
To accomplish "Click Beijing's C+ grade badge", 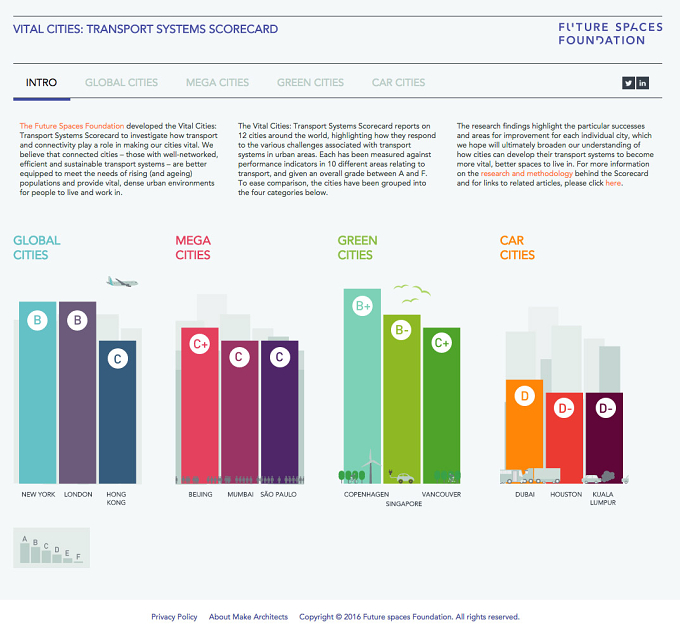I will tap(199, 344).
